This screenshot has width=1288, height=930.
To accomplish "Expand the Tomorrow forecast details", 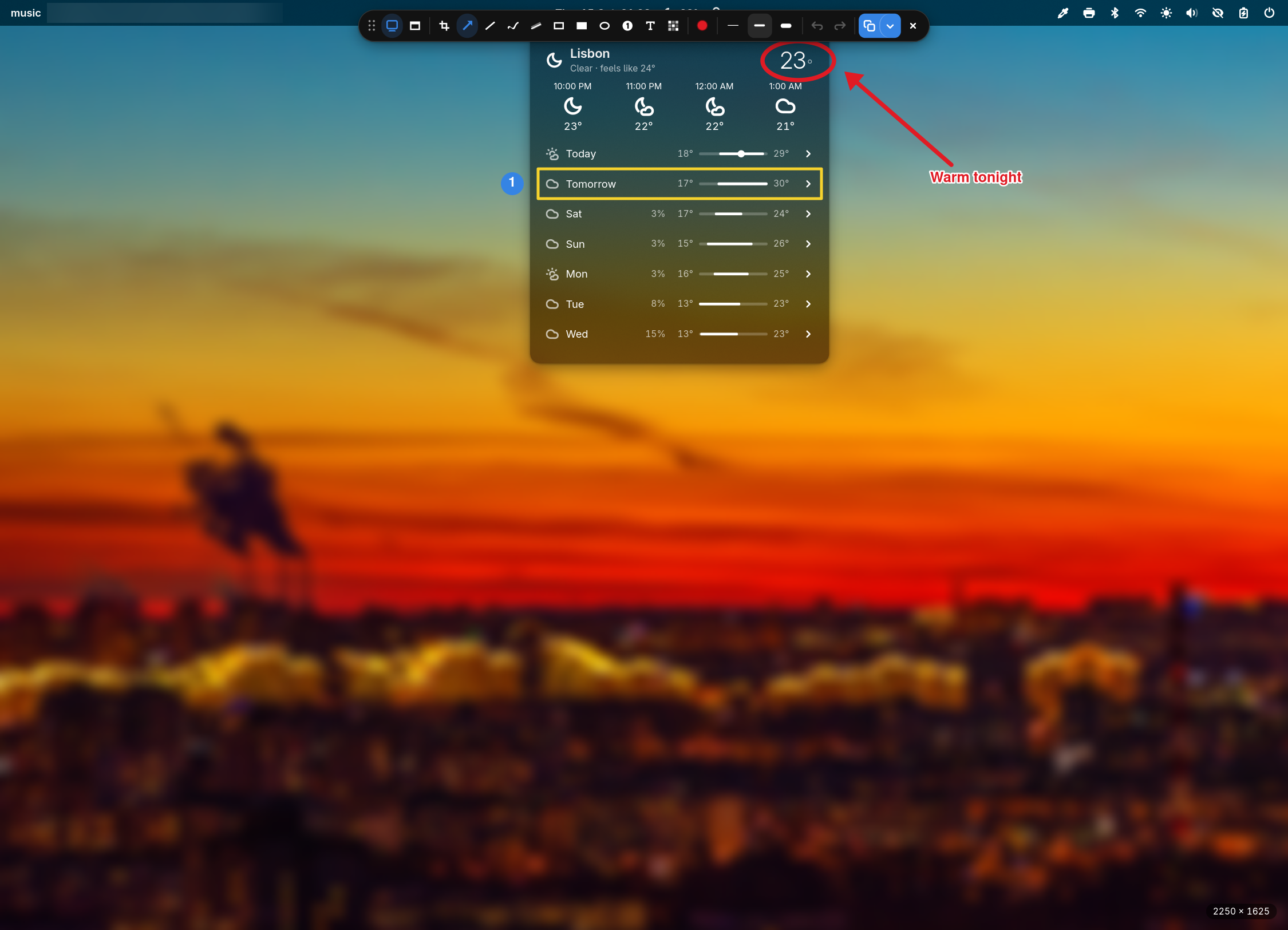I will pyautogui.click(x=808, y=184).
